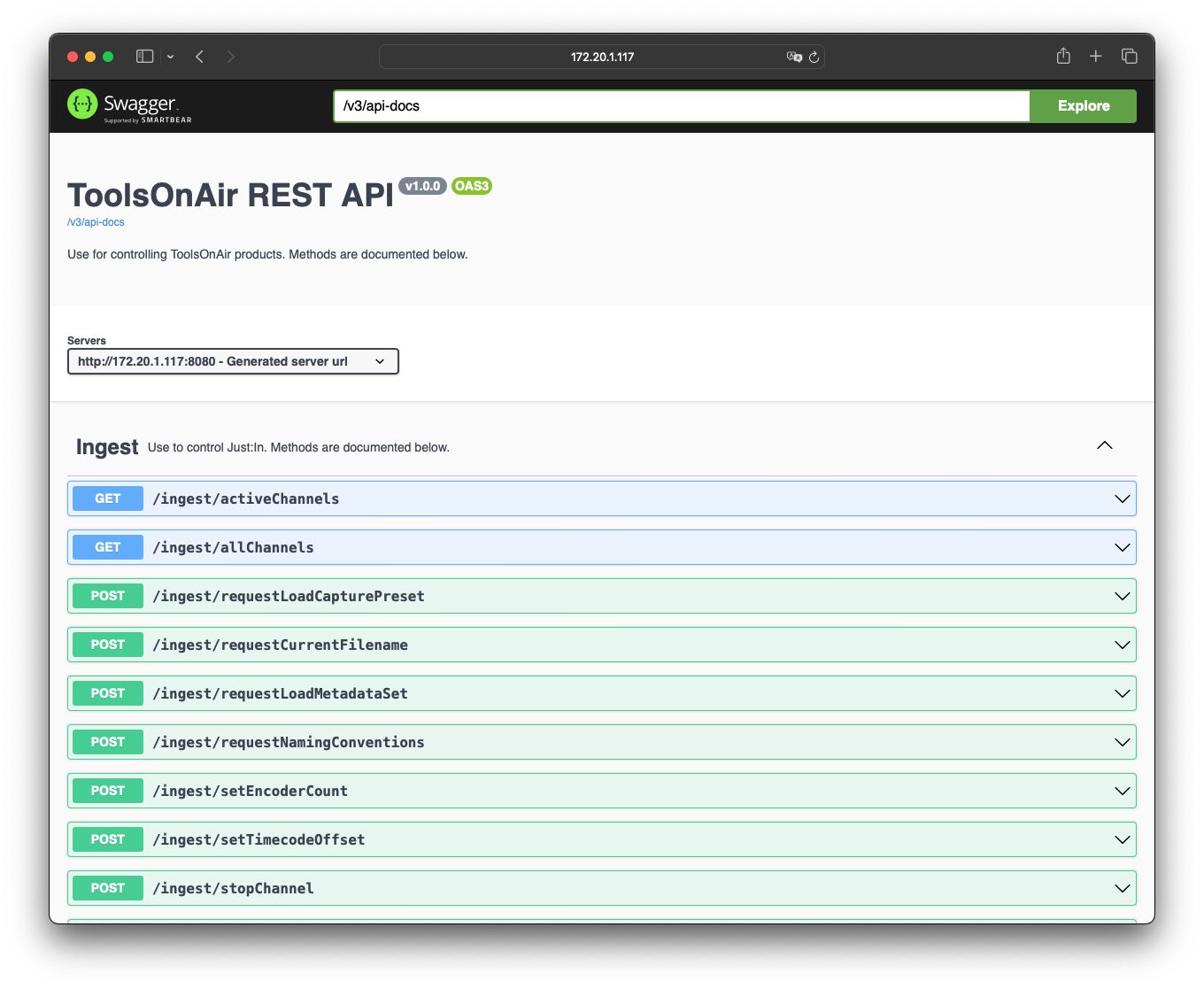Click the Explore button
This screenshot has height=989, width=1204.
coord(1084,106)
